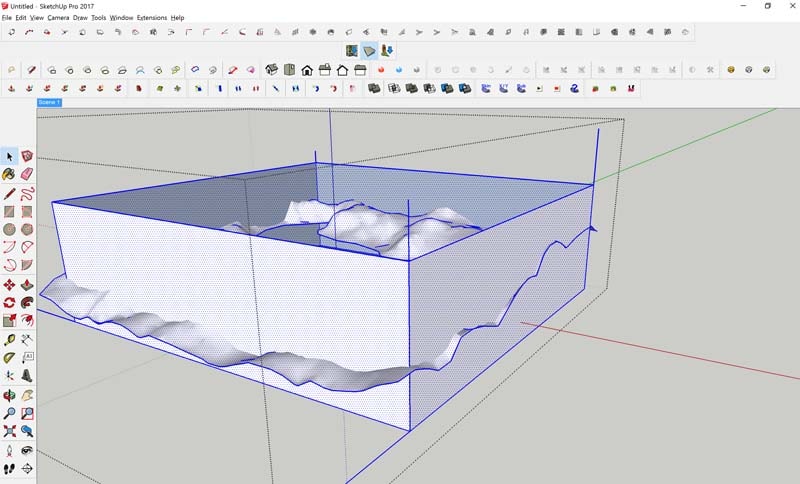
Task: Select the Tape Measure tool
Action: [x=9, y=340]
